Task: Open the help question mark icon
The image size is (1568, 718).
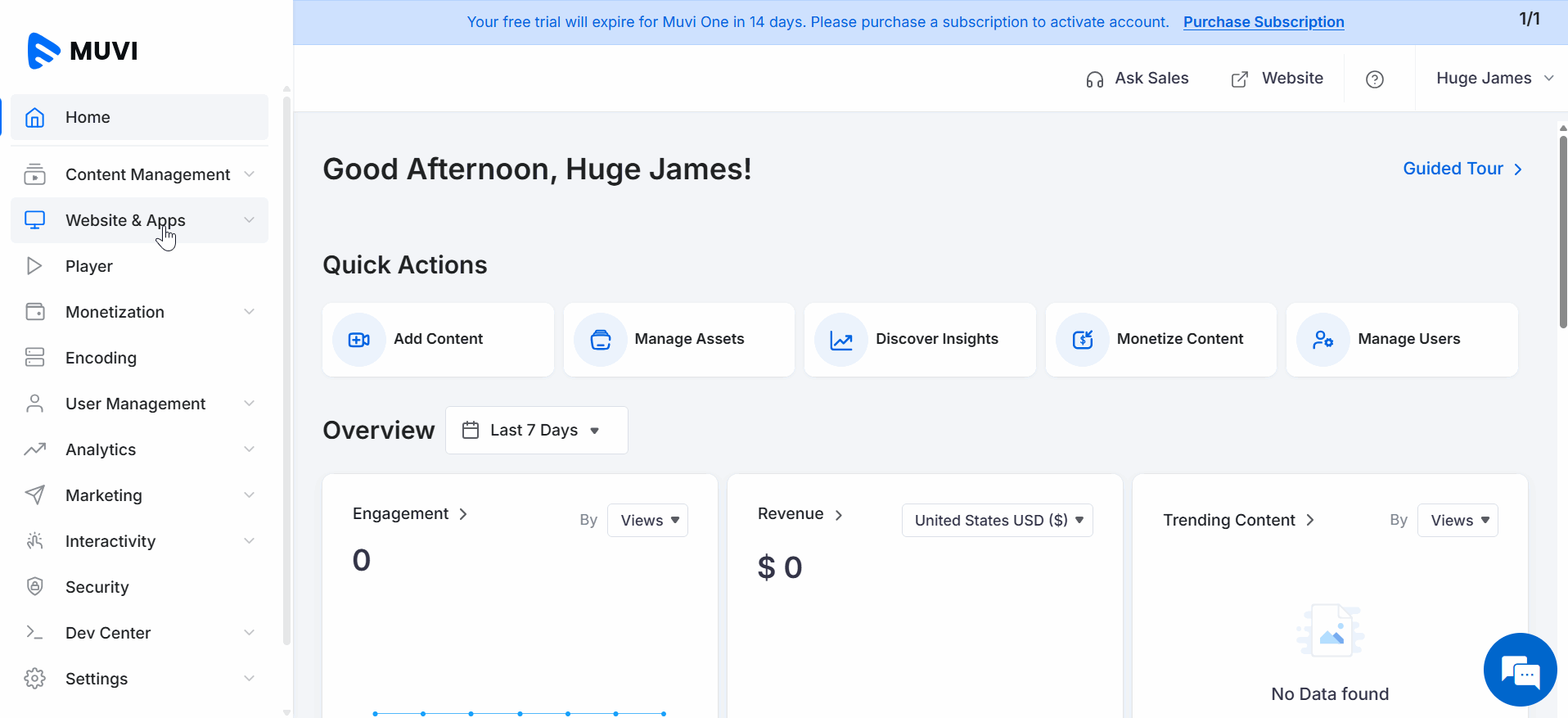Action: click(1374, 79)
